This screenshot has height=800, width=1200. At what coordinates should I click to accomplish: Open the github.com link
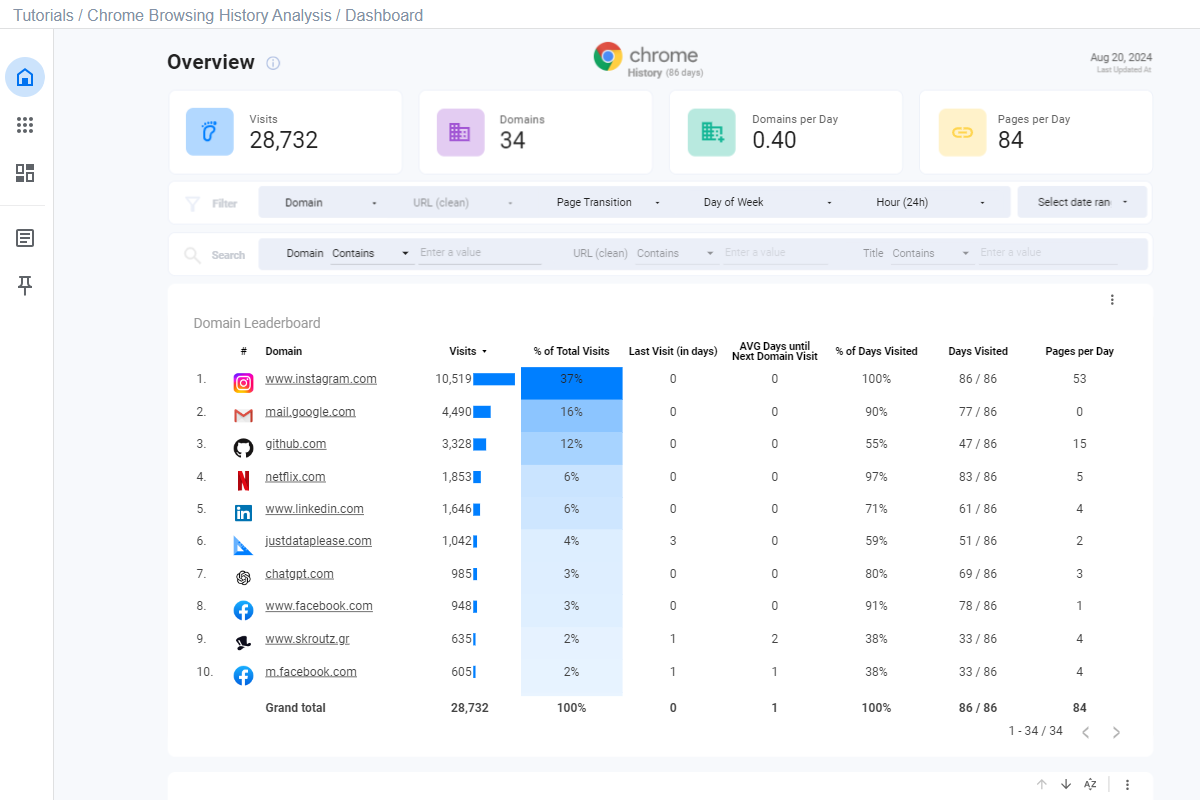tap(296, 443)
